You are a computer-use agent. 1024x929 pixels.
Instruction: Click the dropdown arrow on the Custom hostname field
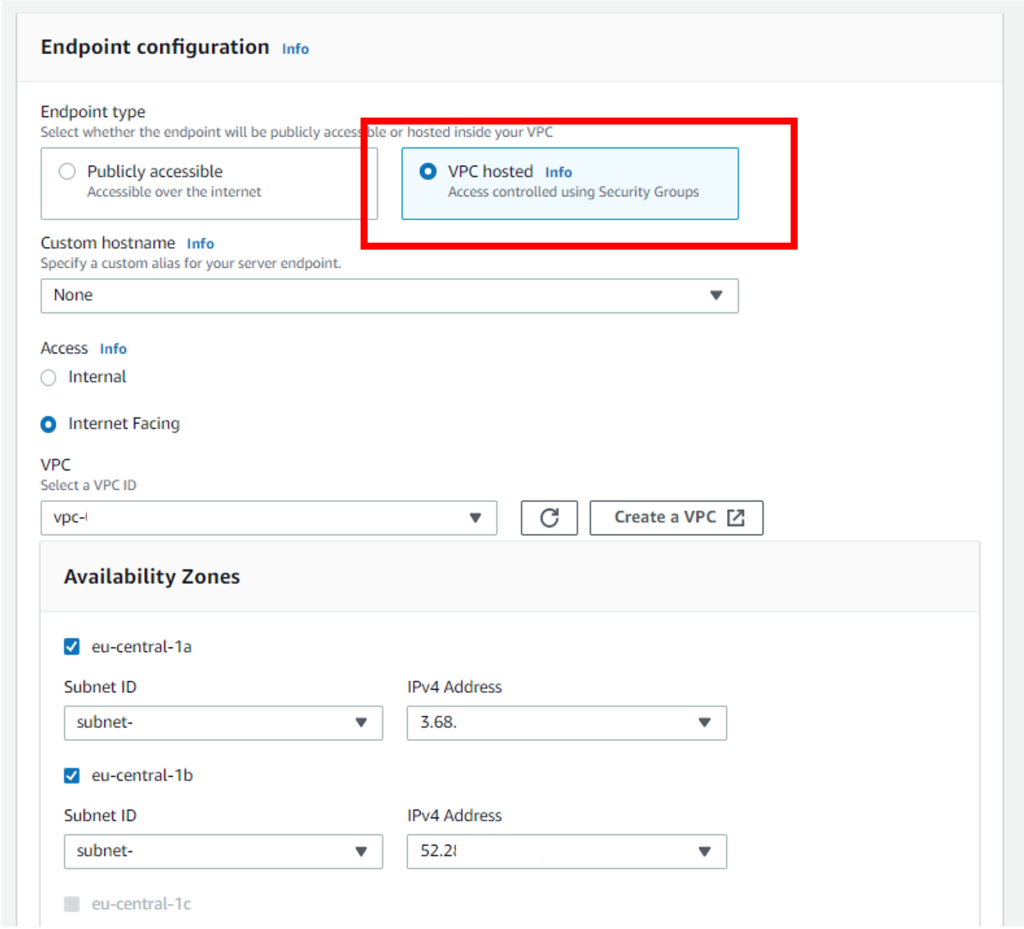(x=716, y=295)
